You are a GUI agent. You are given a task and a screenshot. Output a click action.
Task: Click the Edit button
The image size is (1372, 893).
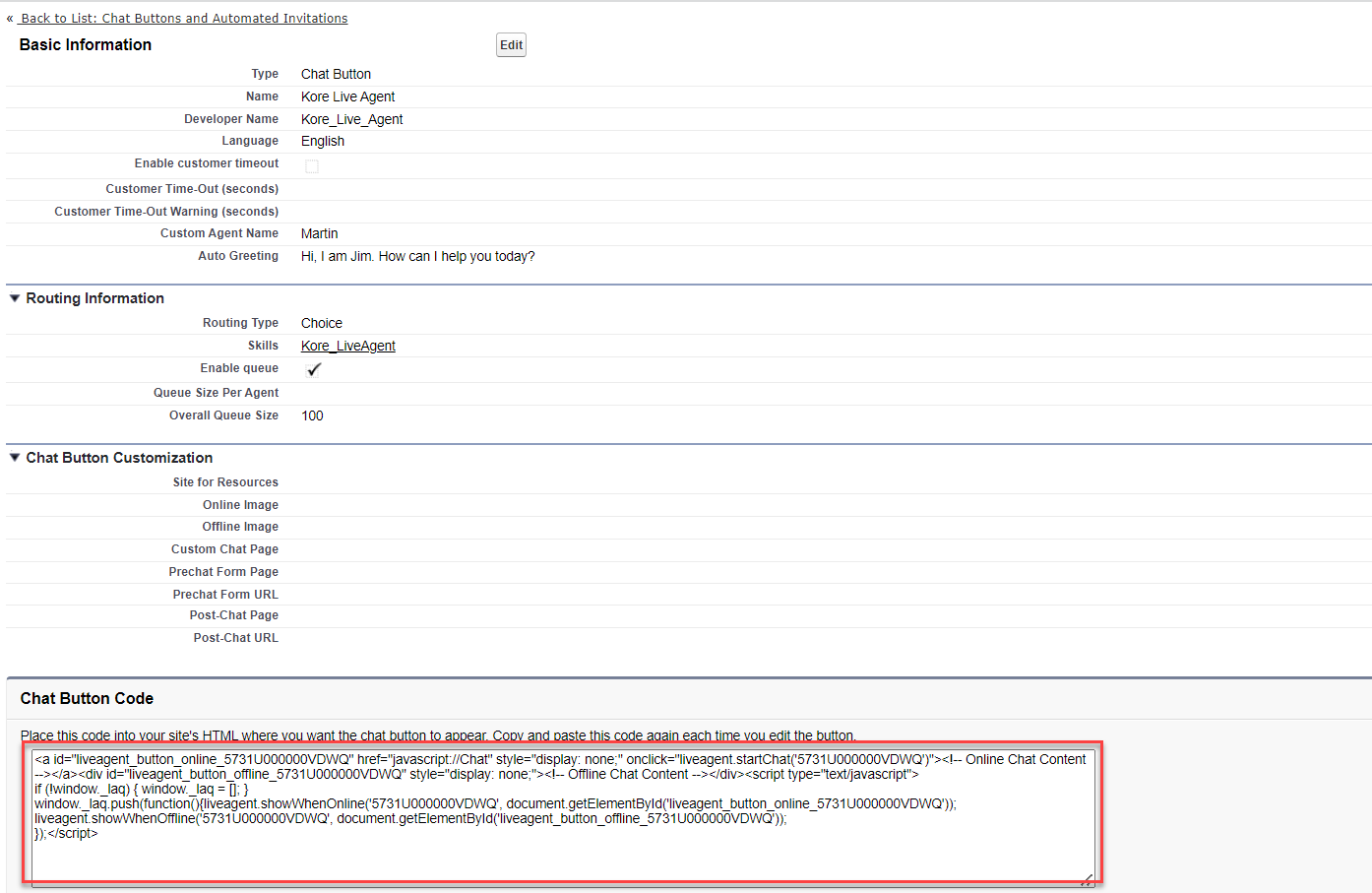[x=511, y=45]
